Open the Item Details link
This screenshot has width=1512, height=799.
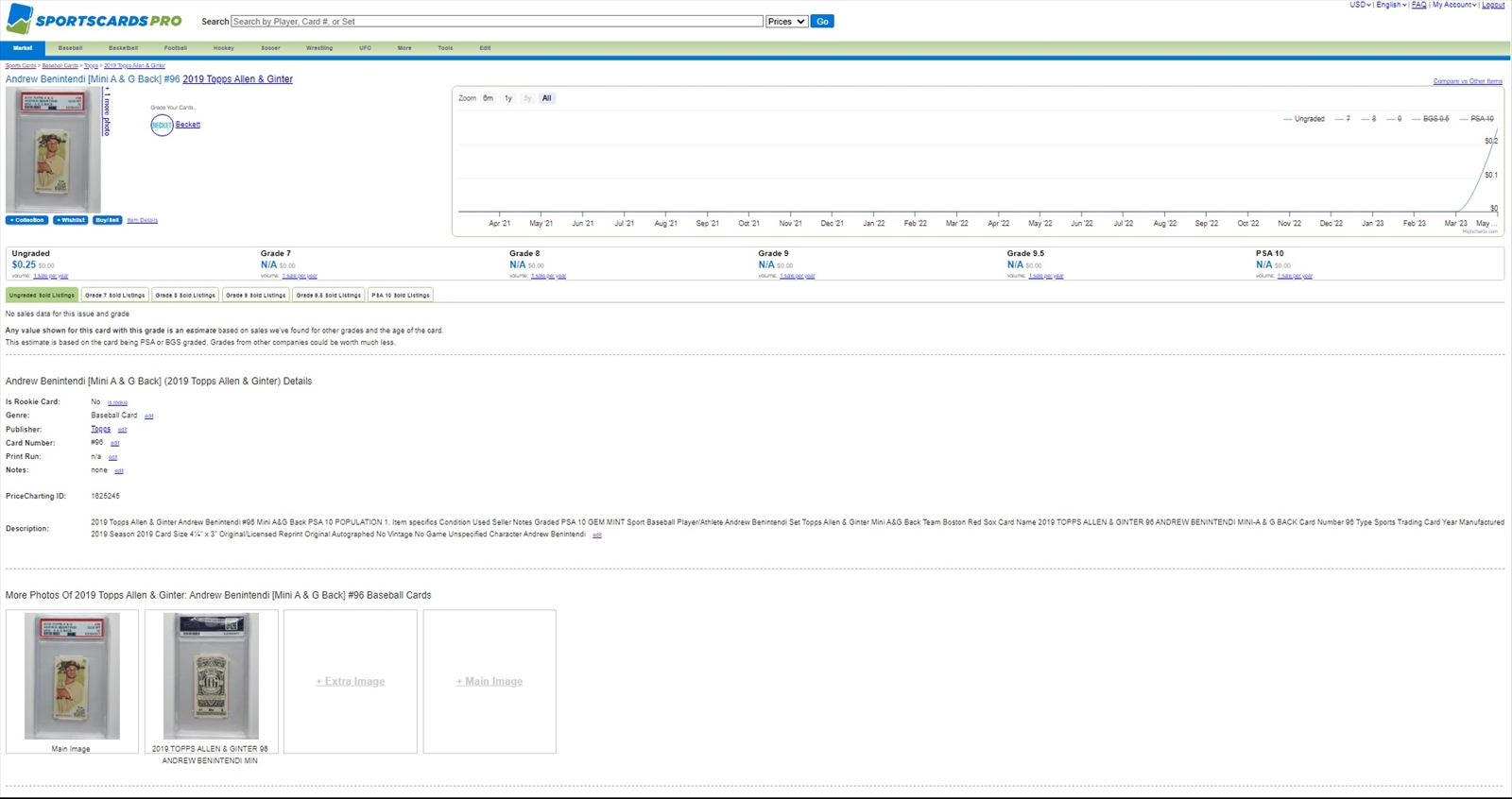[x=143, y=220]
